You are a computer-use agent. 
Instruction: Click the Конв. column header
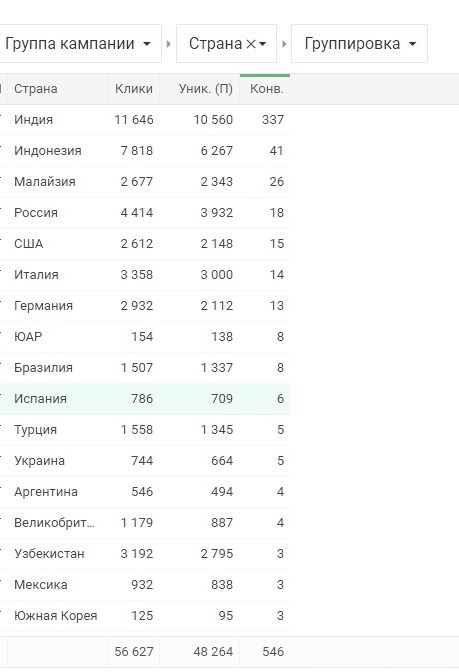267,89
